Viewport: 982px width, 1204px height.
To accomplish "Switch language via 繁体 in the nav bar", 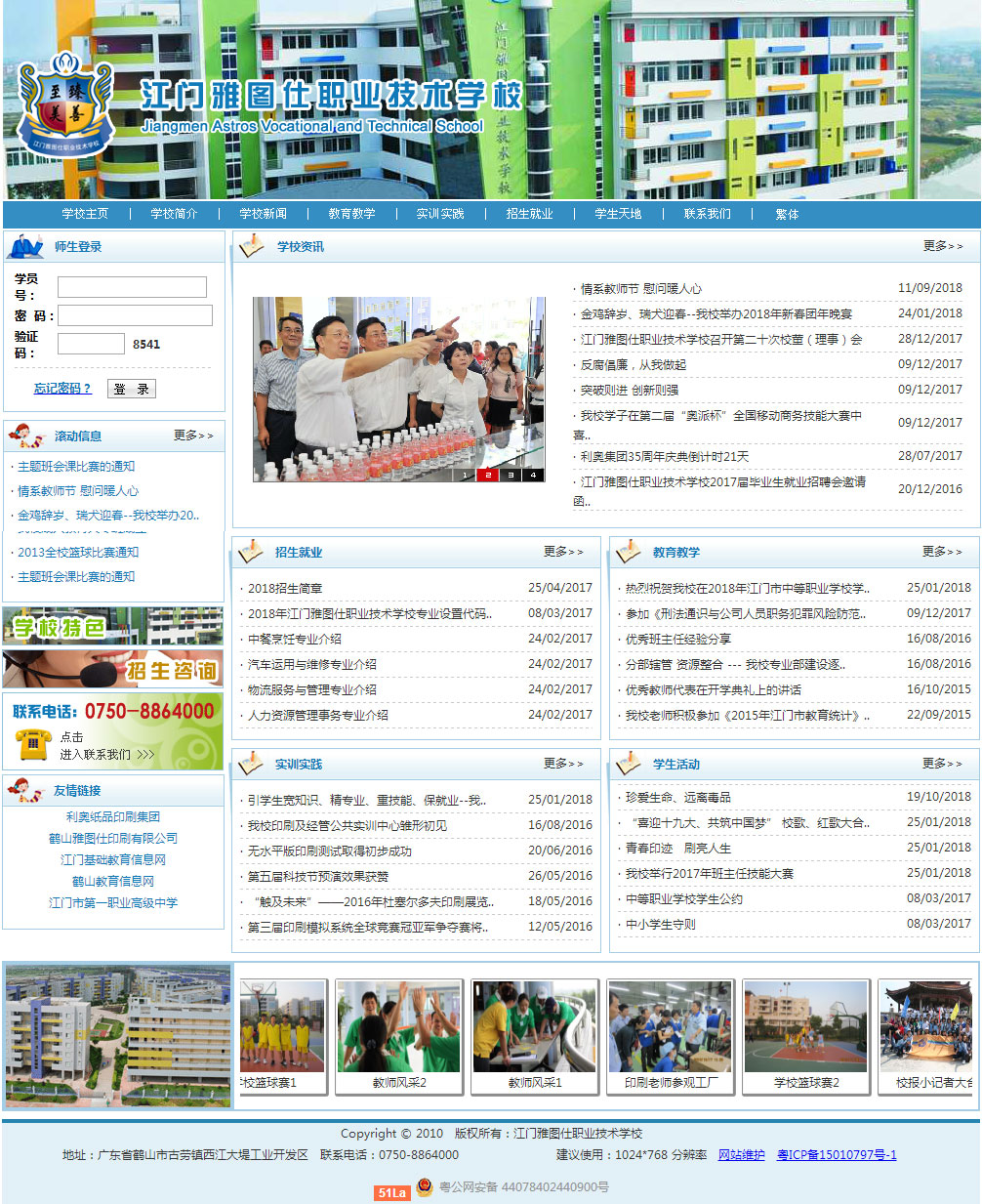I will [787, 215].
